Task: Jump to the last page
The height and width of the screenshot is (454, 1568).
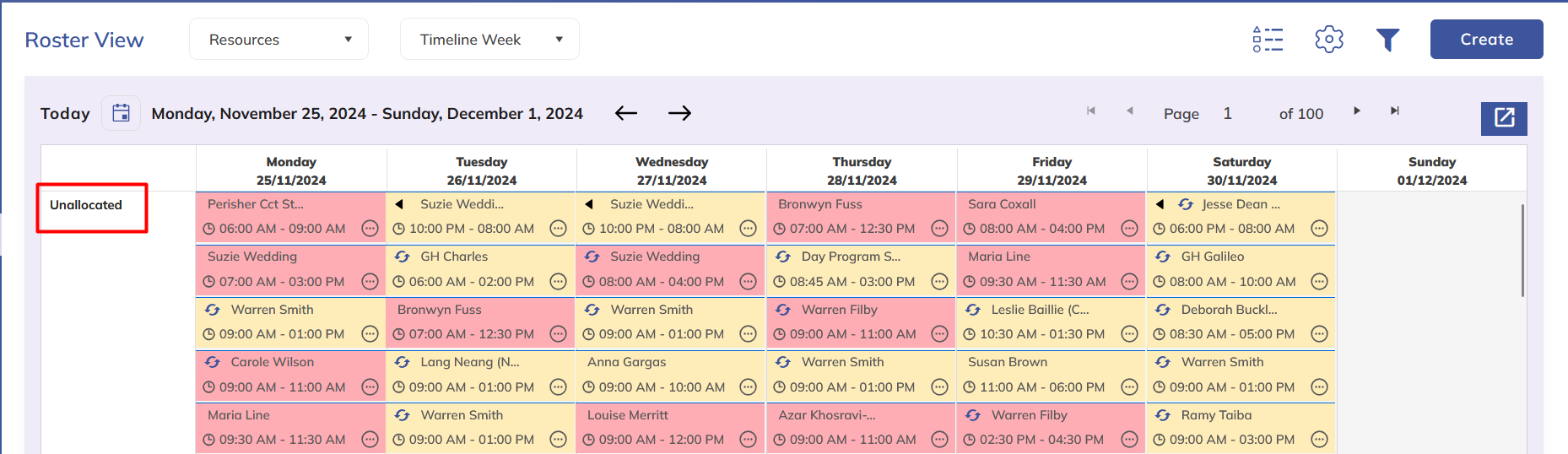Action: coord(1395,111)
